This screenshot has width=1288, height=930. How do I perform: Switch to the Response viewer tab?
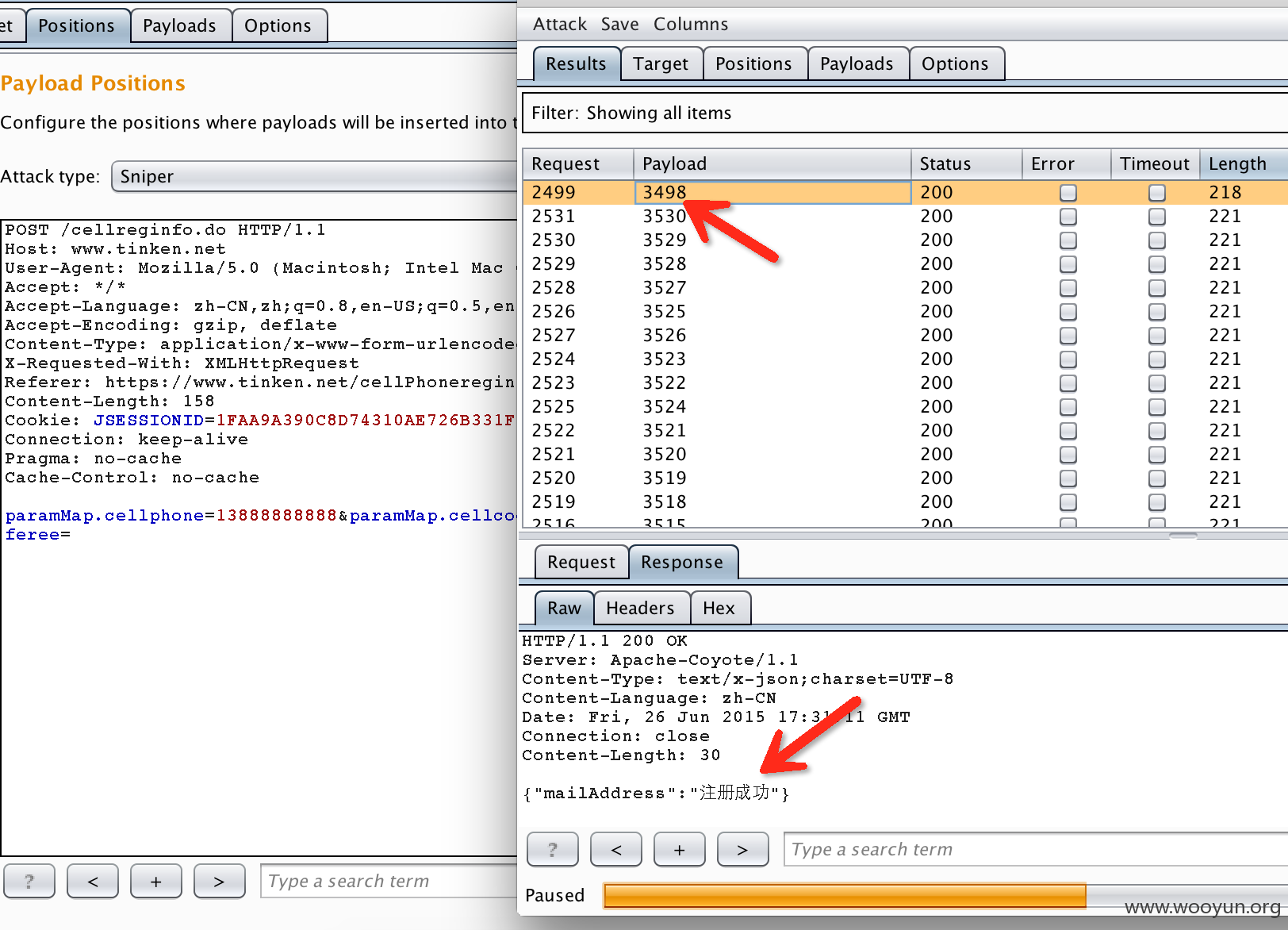(x=682, y=563)
